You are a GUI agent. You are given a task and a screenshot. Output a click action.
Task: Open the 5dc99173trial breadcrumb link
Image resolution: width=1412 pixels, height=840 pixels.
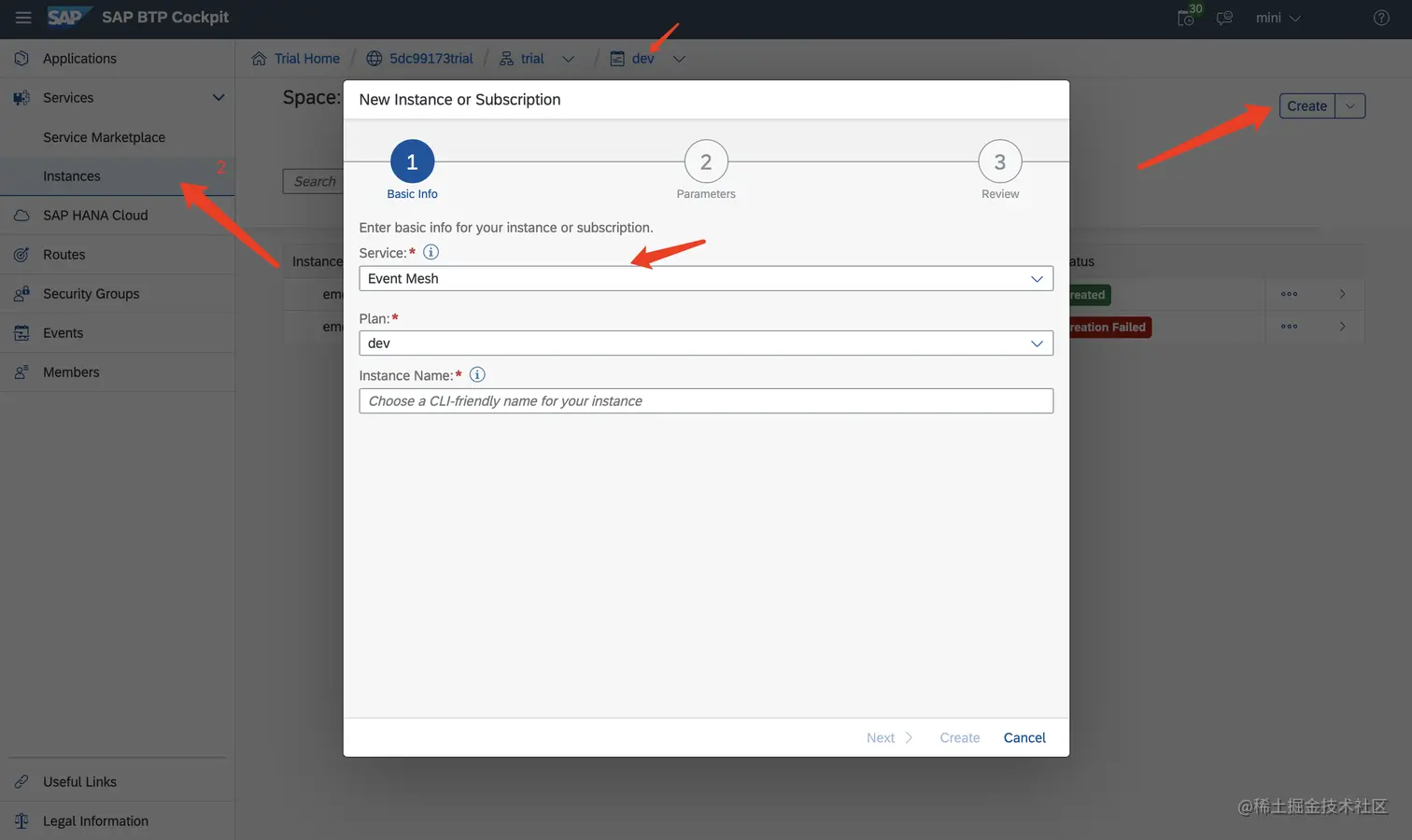431,59
